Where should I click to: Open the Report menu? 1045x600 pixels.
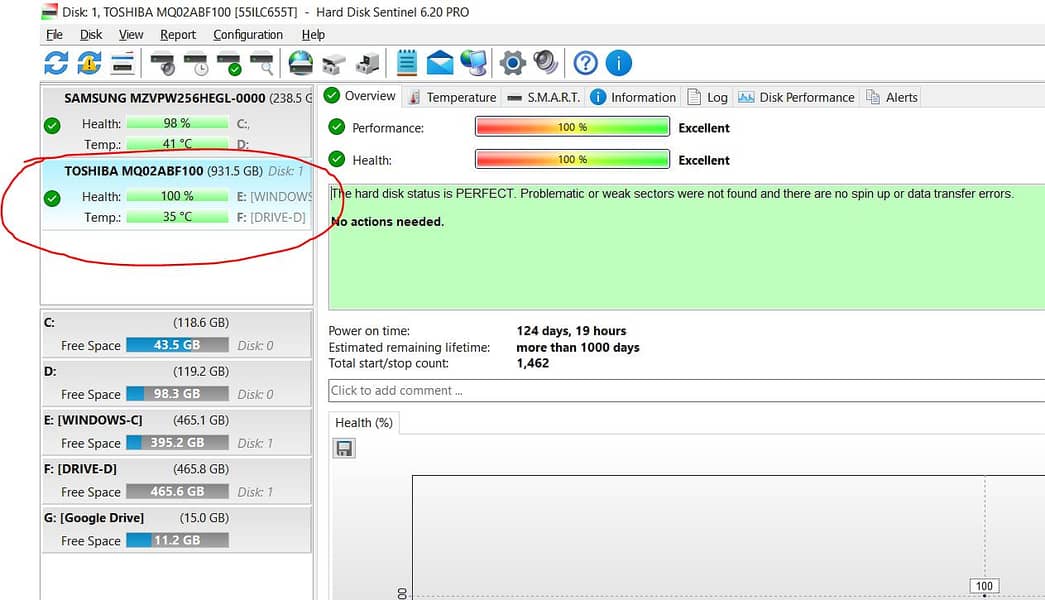(x=178, y=35)
